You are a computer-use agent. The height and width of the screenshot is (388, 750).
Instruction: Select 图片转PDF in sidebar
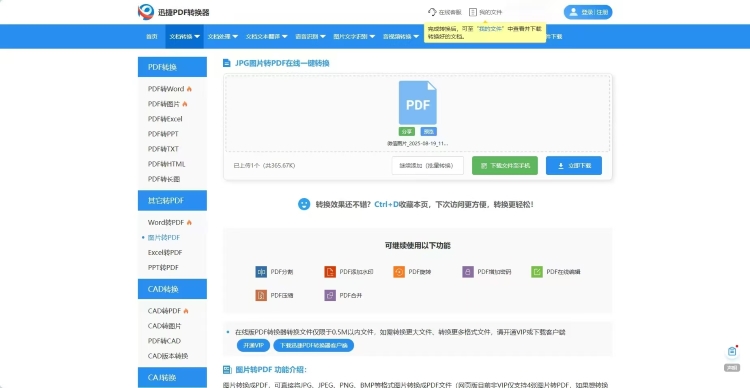(x=164, y=237)
